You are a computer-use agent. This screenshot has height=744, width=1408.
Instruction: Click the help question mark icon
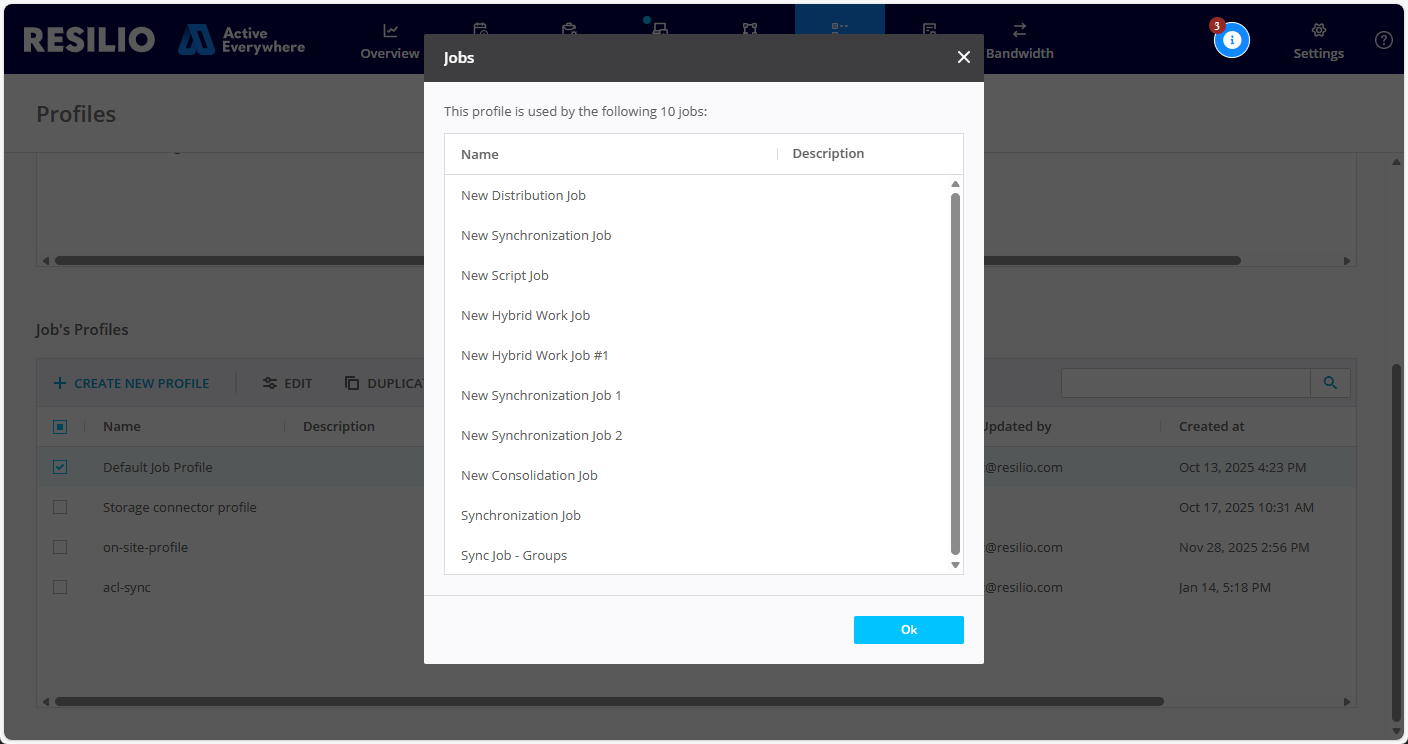click(x=1383, y=40)
